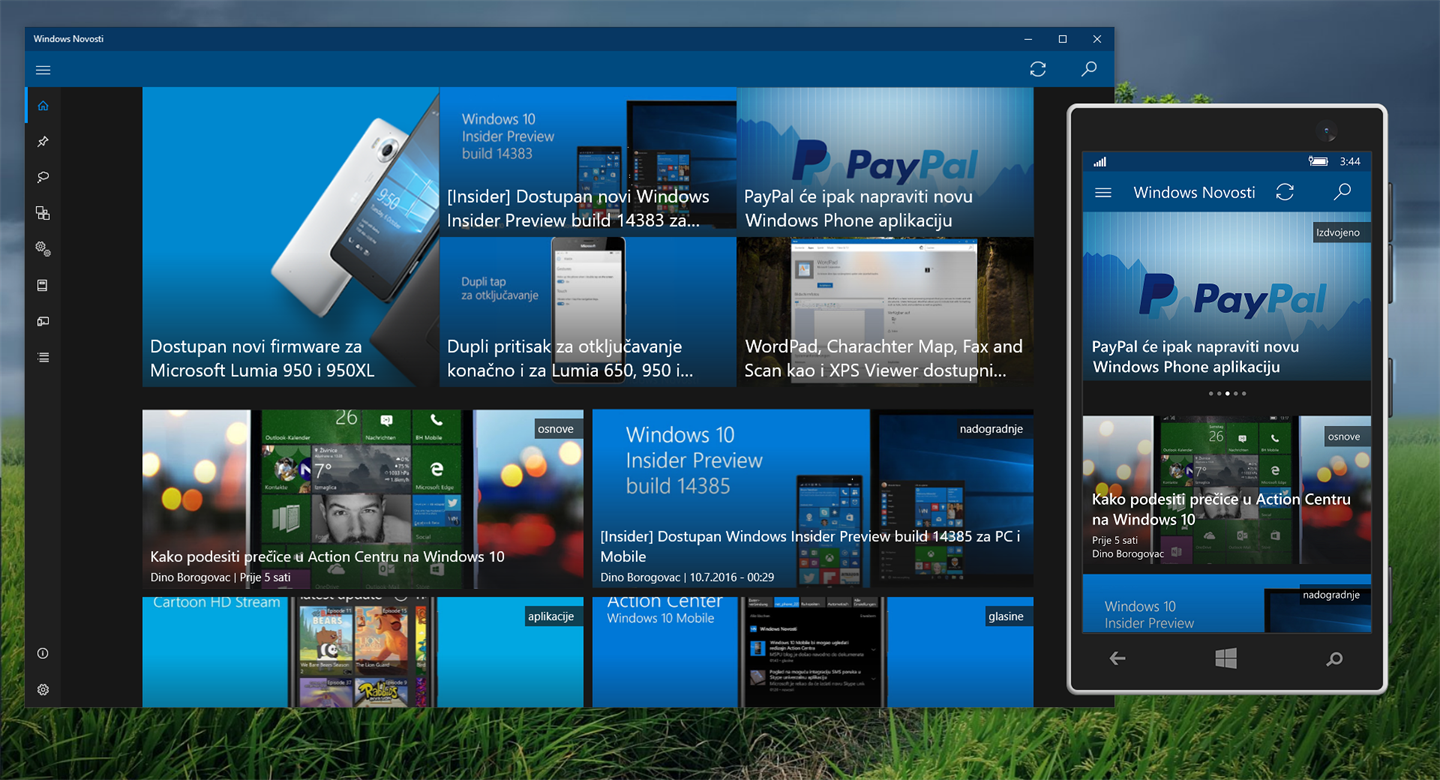
Task: Tap 'Prije 5 sati' on the phone card
Action: tap(1115, 540)
